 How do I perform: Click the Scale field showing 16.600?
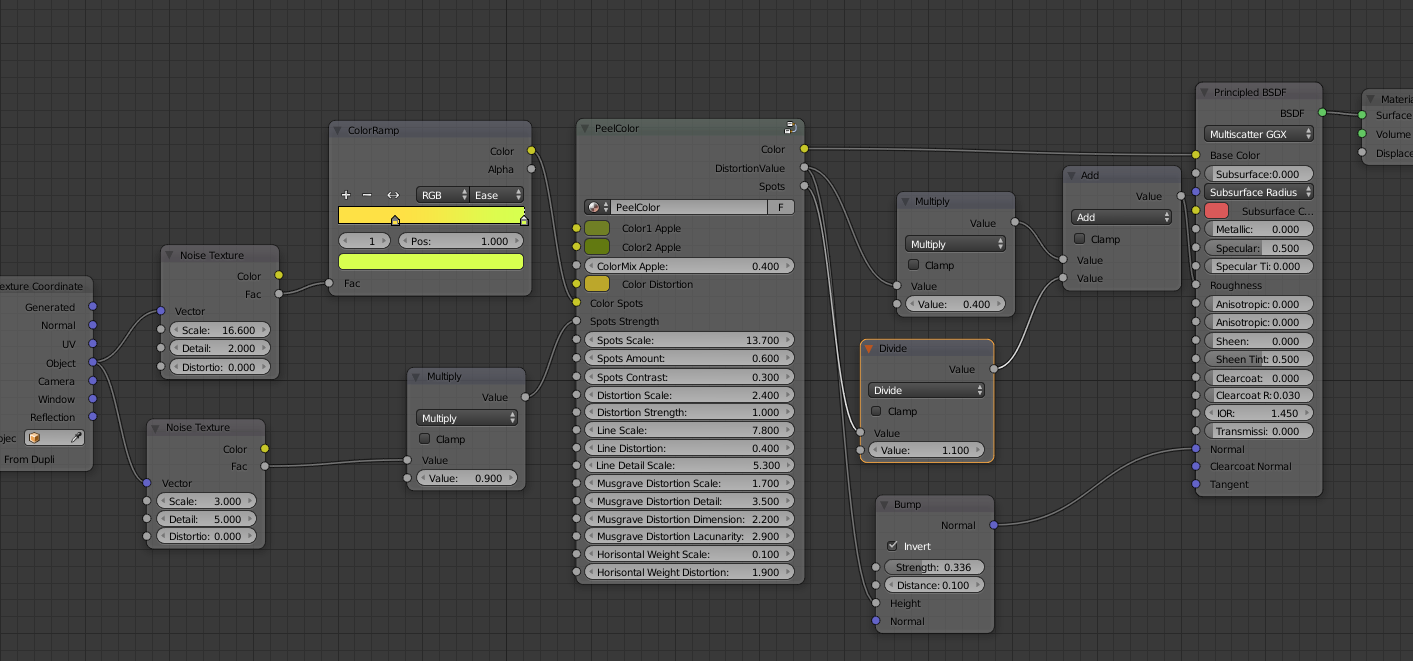tap(220, 330)
